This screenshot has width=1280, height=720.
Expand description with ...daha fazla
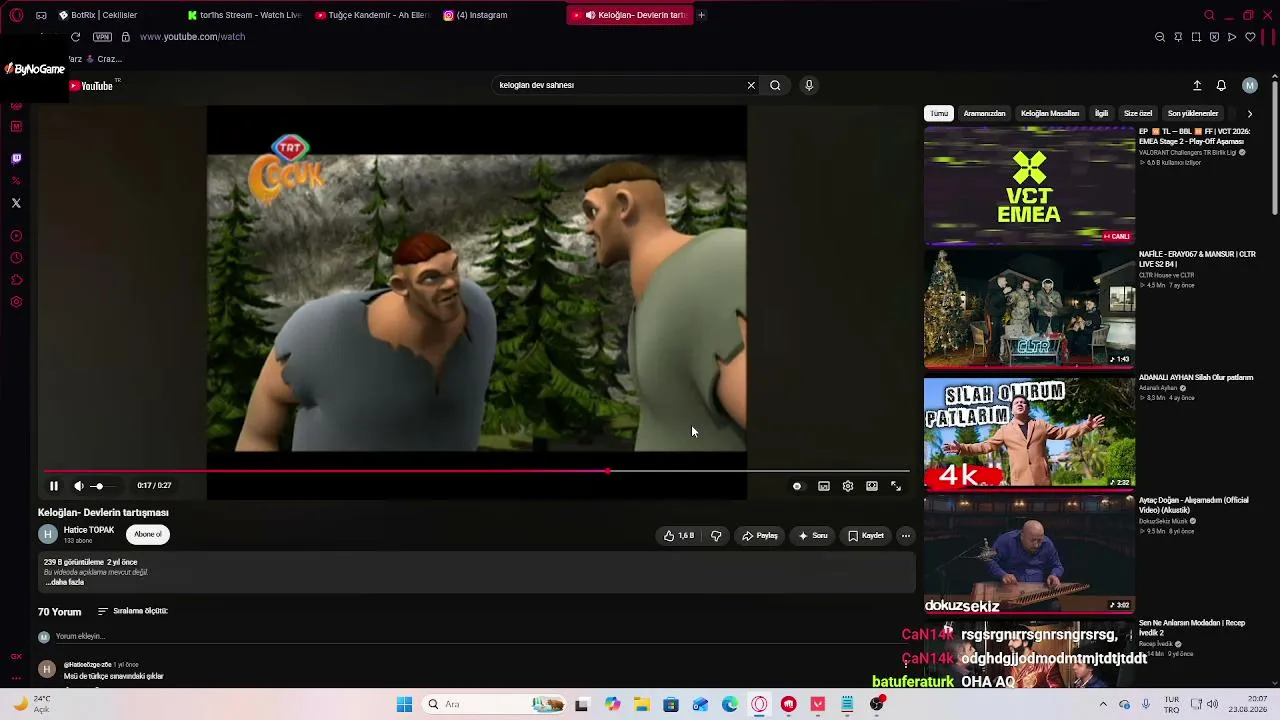point(65,582)
